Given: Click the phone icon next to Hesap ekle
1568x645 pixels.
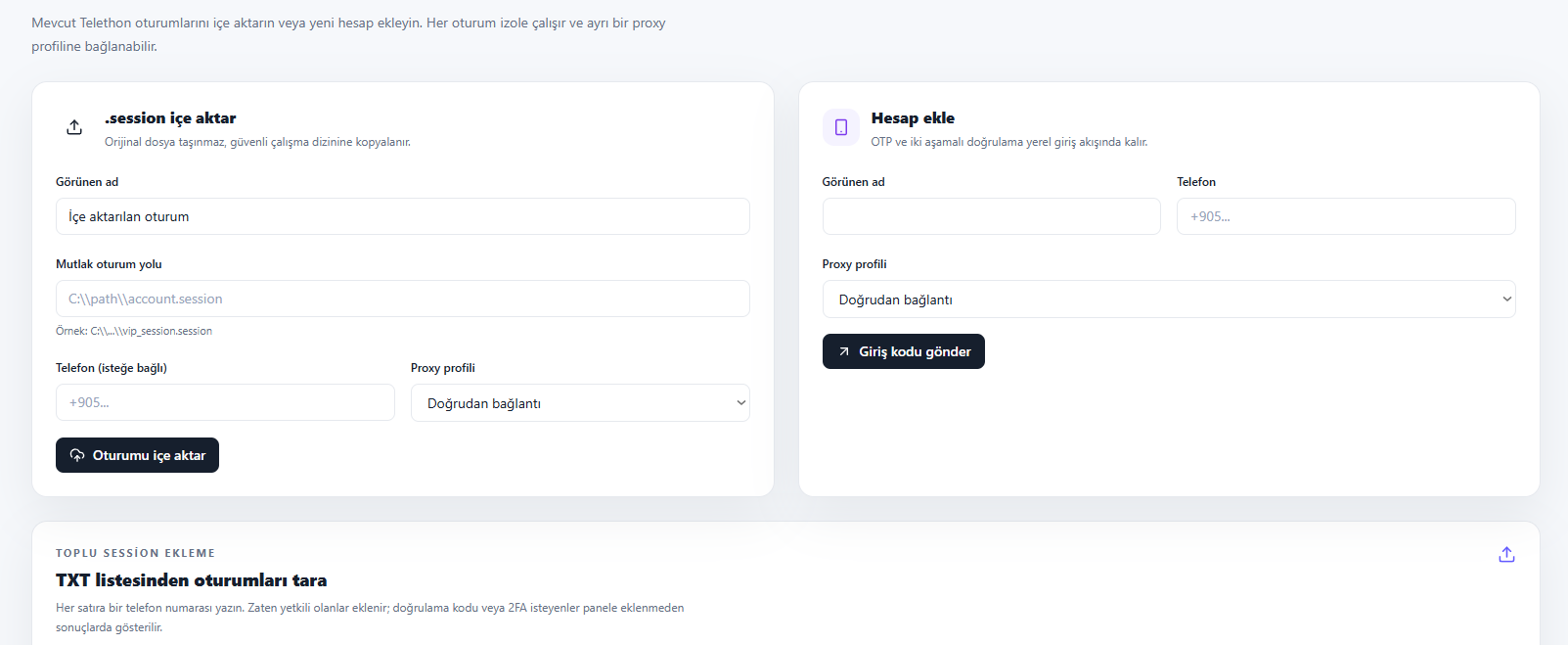Looking at the screenshot, I should coord(841,127).
